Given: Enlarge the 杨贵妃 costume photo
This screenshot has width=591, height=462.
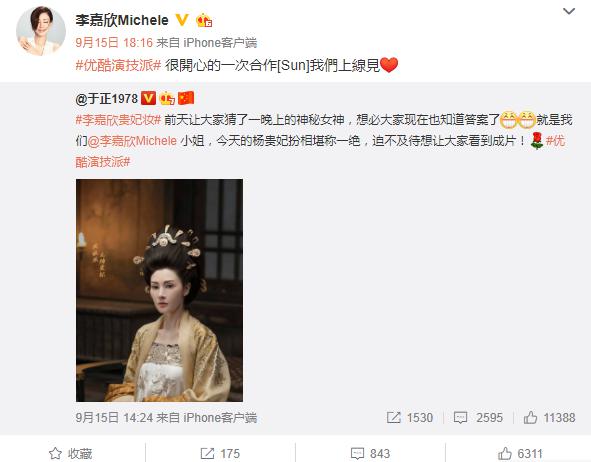Looking at the screenshot, I should (159, 290).
